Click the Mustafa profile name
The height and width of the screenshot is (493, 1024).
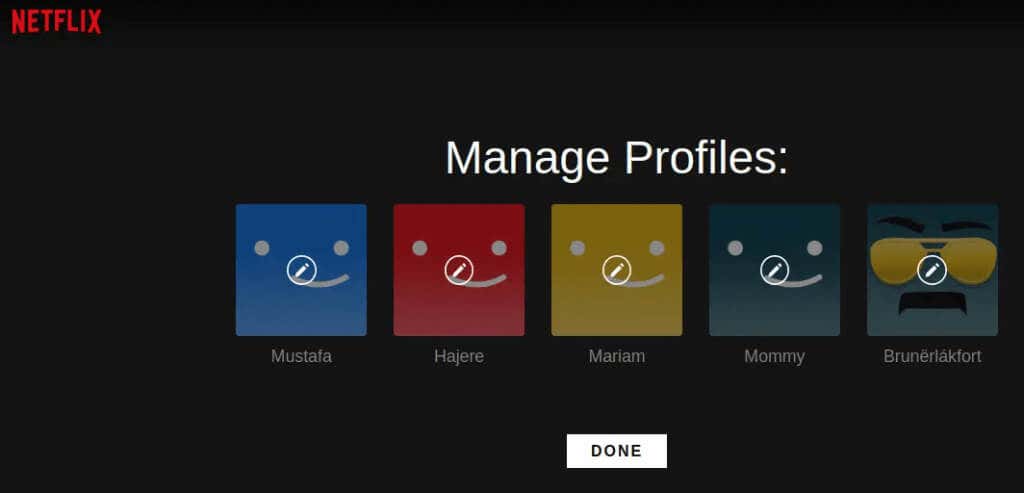[301, 357]
